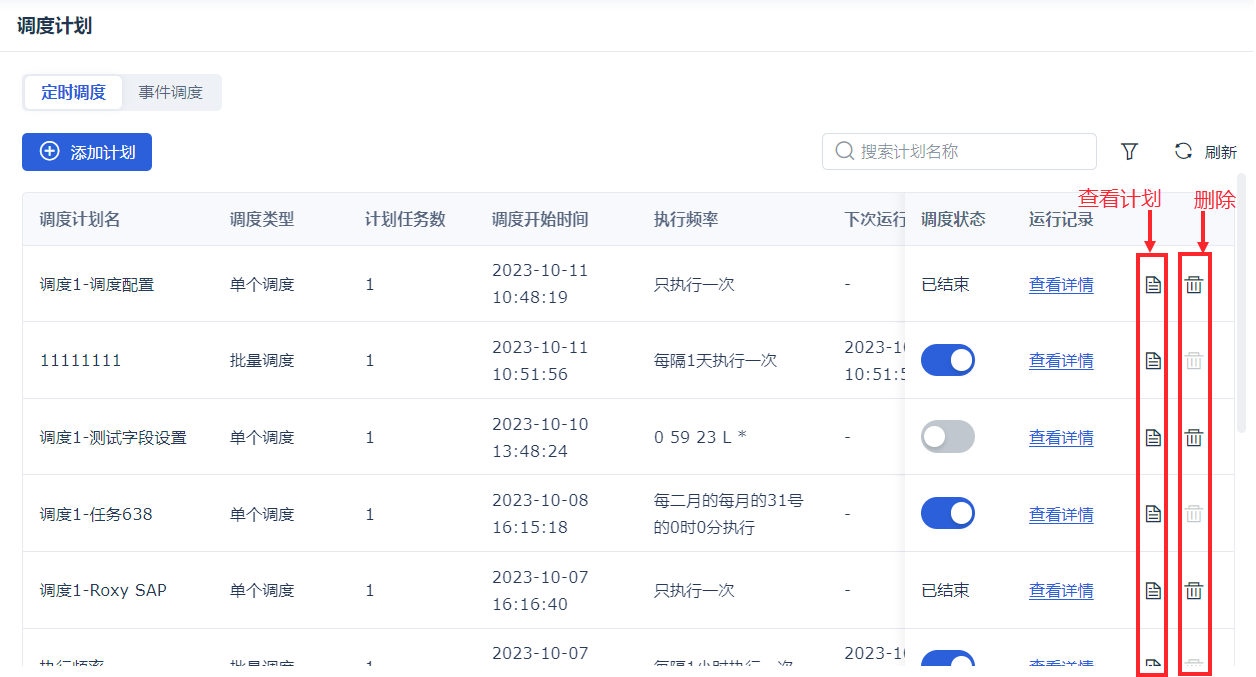
Task: Click the refresh icon beside 刷新
Action: (1183, 151)
